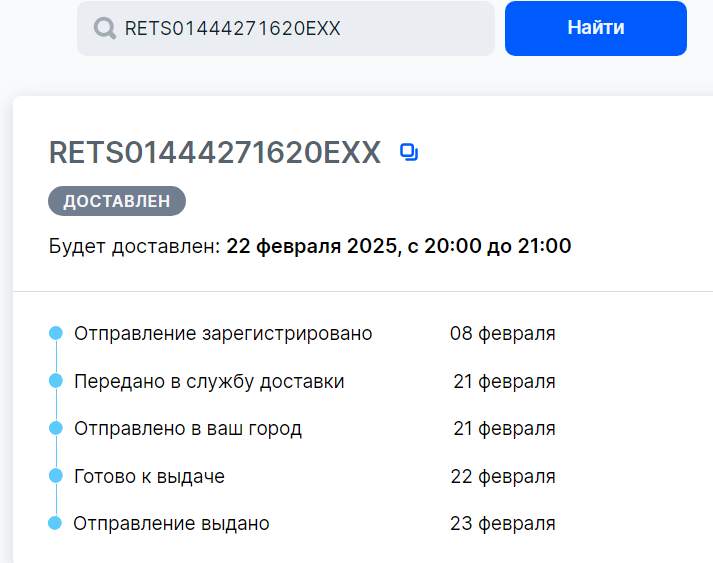The width and height of the screenshot is (713, 563).
Task: Copy the tracking number using copy icon
Action: pyautogui.click(x=408, y=152)
